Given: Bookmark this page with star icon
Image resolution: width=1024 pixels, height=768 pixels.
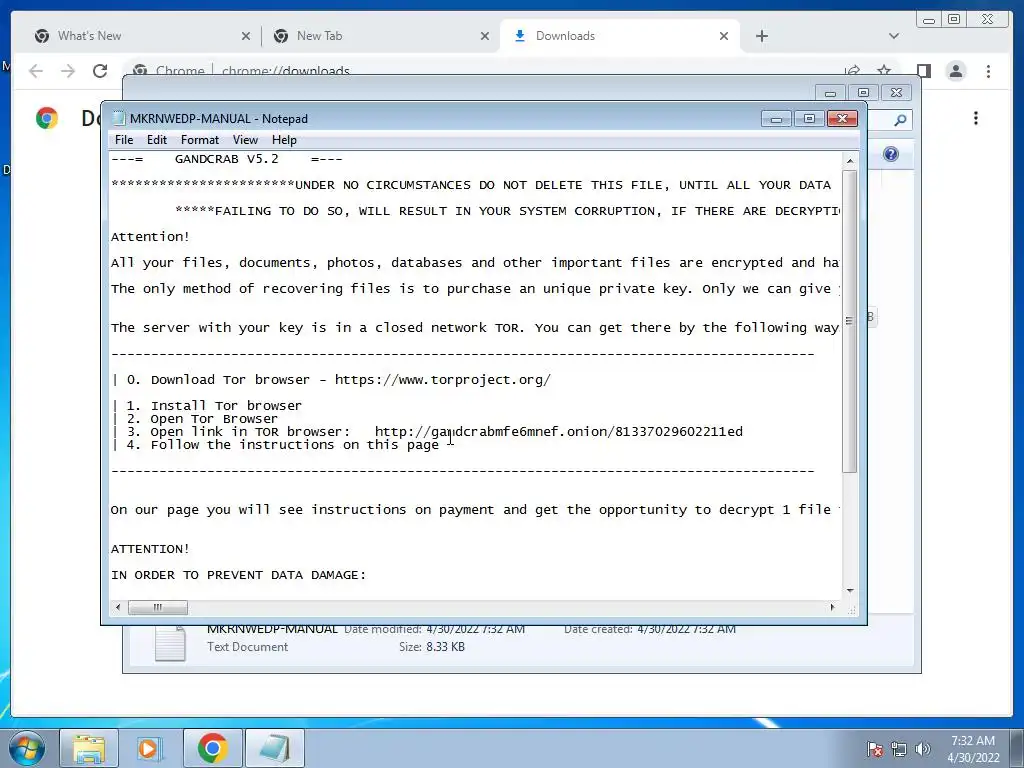Looking at the screenshot, I should click(884, 70).
